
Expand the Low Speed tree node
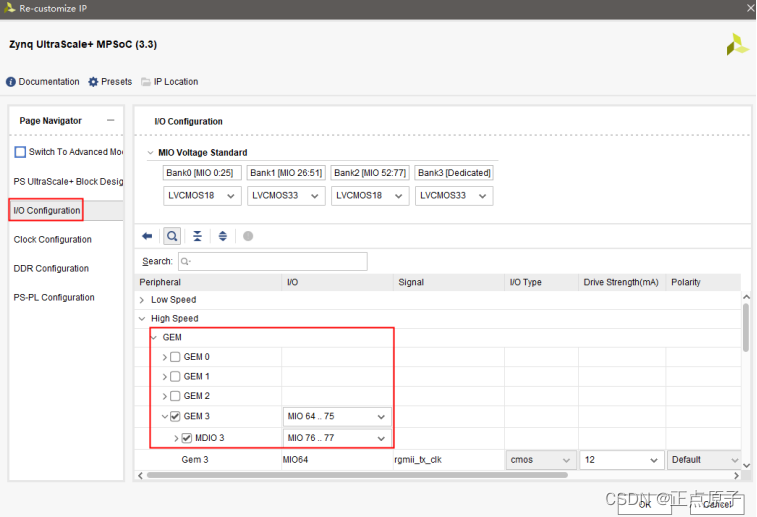[x=142, y=300]
